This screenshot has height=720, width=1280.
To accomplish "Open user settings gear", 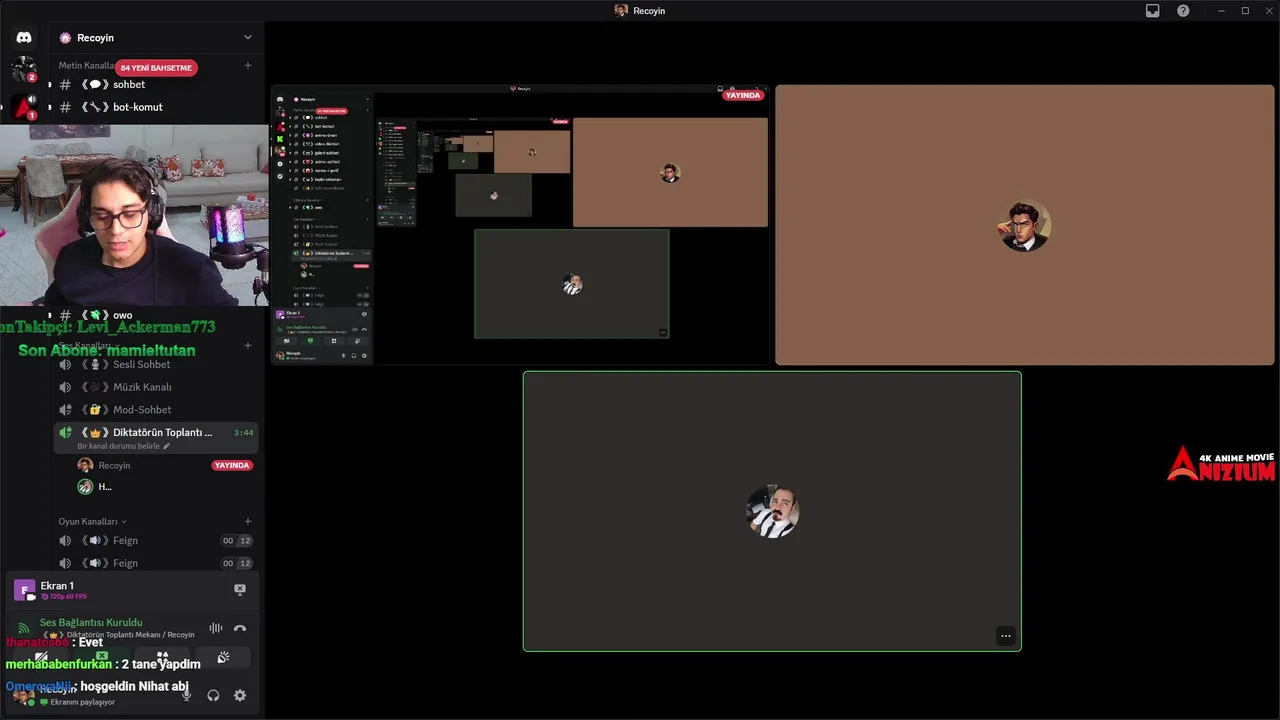I will click(240, 695).
